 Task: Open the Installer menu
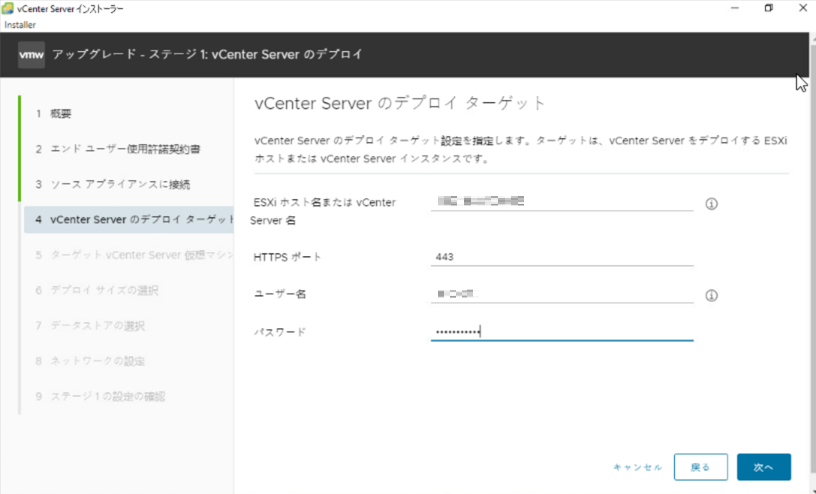pos(20,23)
